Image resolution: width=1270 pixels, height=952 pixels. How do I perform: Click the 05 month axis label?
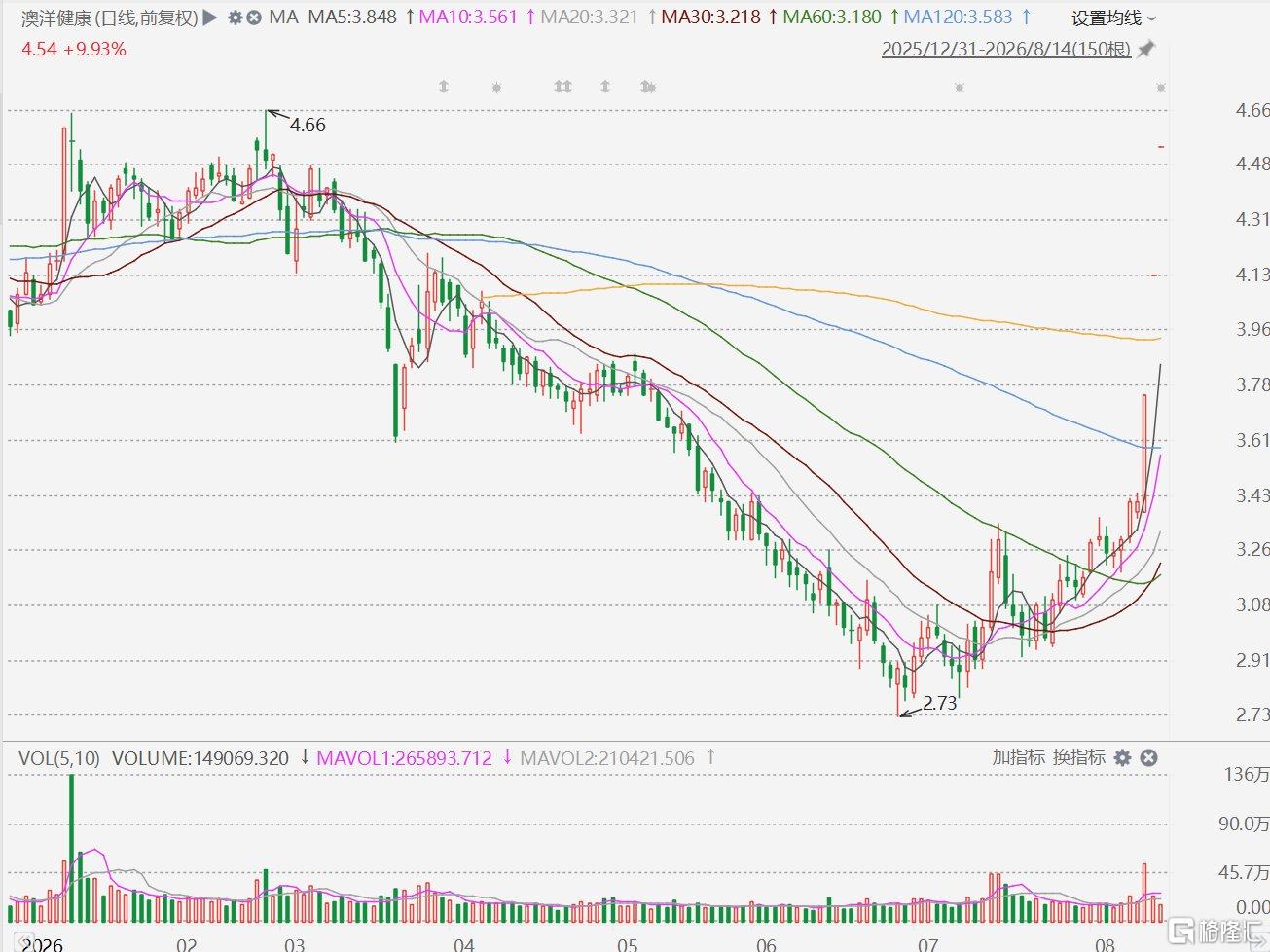click(x=628, y=944)
